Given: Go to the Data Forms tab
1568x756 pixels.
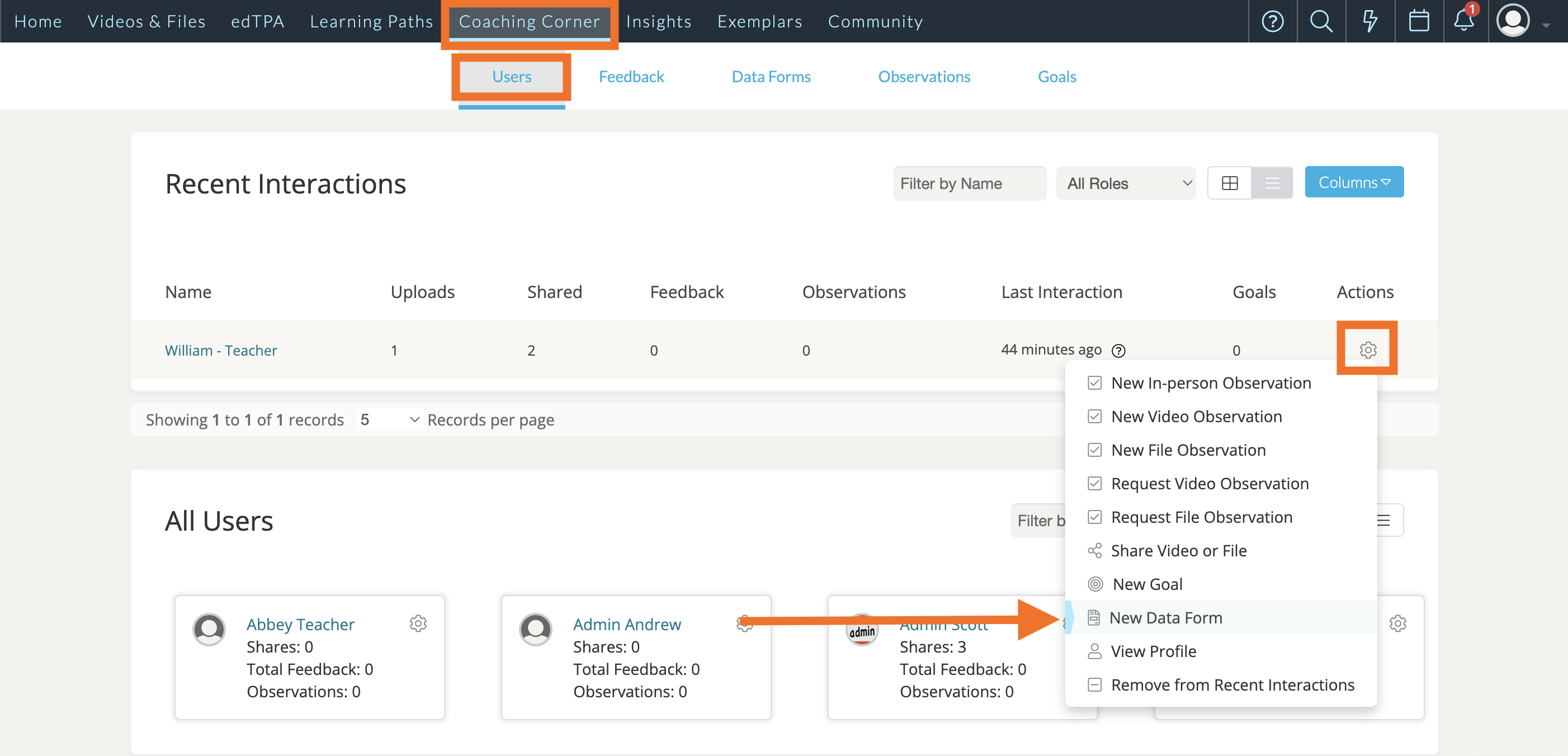Looking at the screenshot, I should click(771, 77).
